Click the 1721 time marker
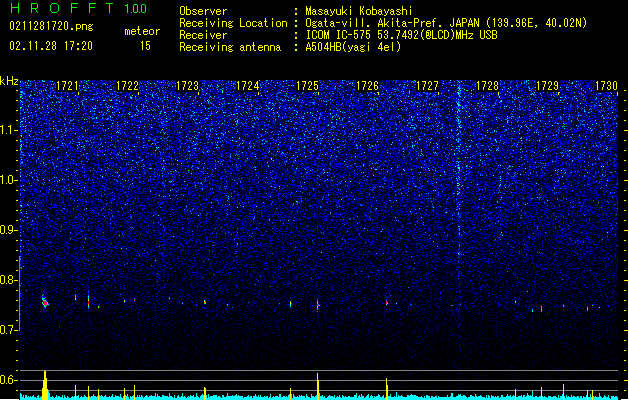This screenshot has width=629, height=400. [x=67, y=86]
